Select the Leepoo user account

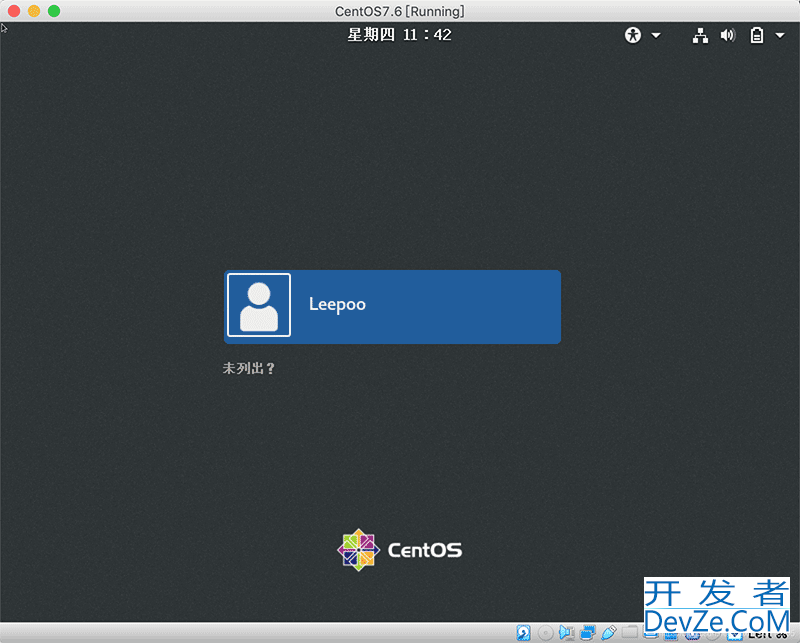(392, 307)
